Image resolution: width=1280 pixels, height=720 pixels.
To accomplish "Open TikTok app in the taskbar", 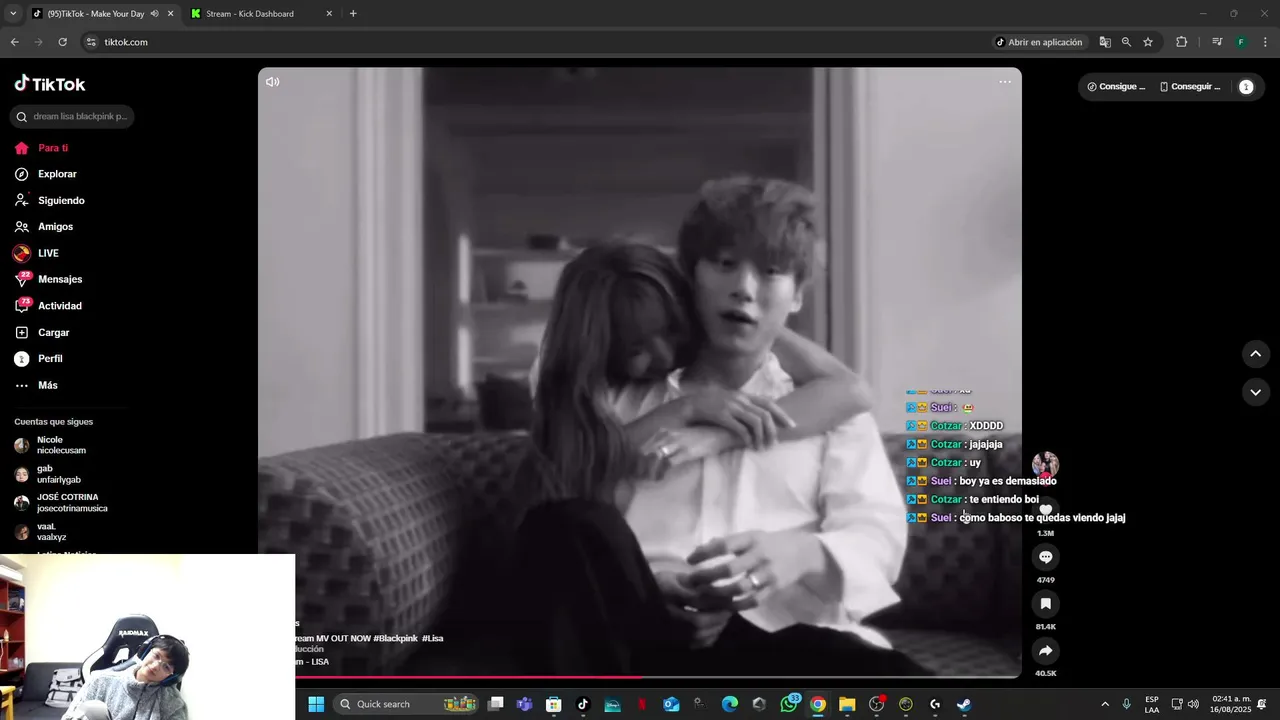I will (x=583, y=704).
